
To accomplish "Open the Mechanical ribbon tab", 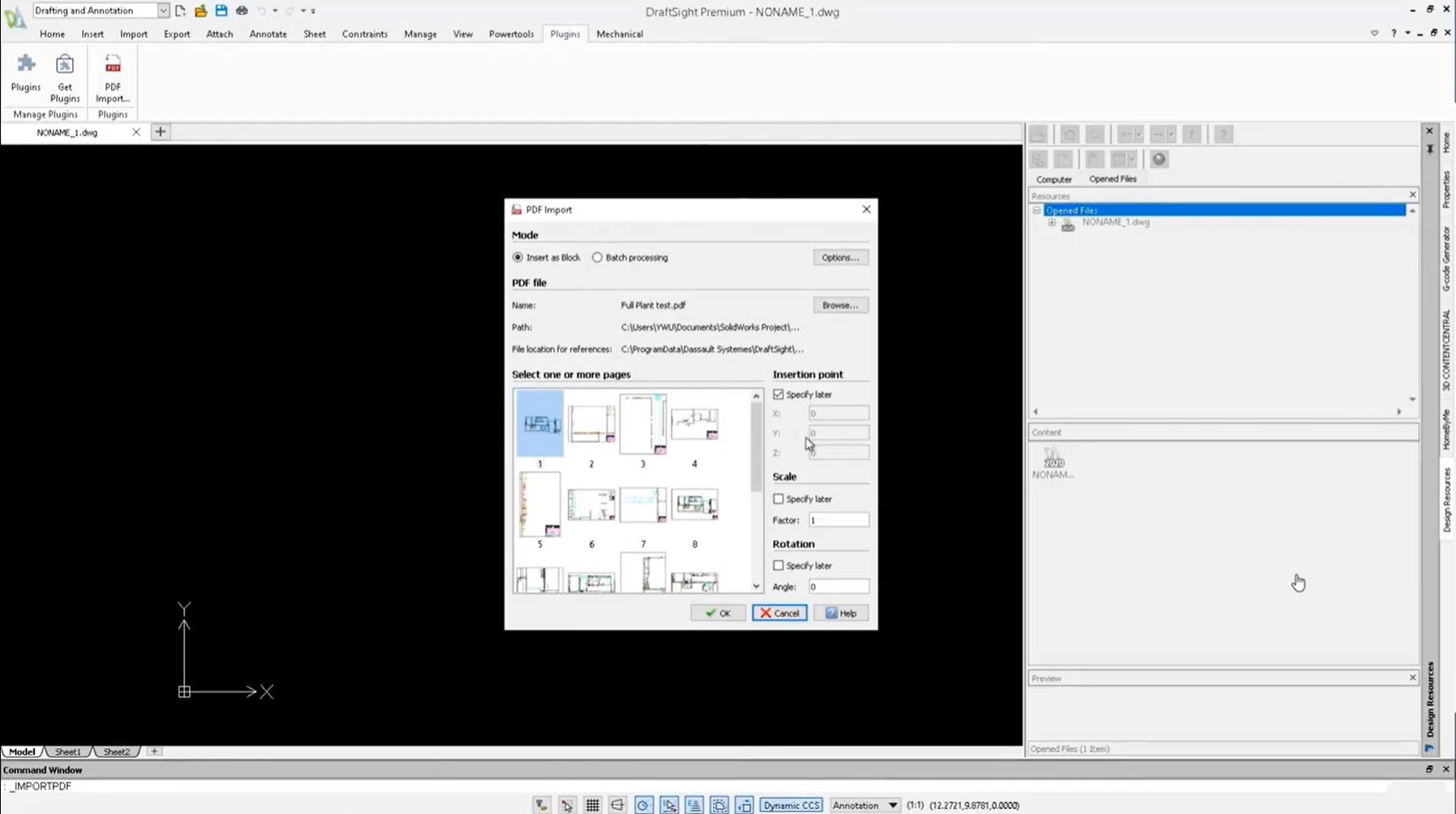I will [620, 34].
